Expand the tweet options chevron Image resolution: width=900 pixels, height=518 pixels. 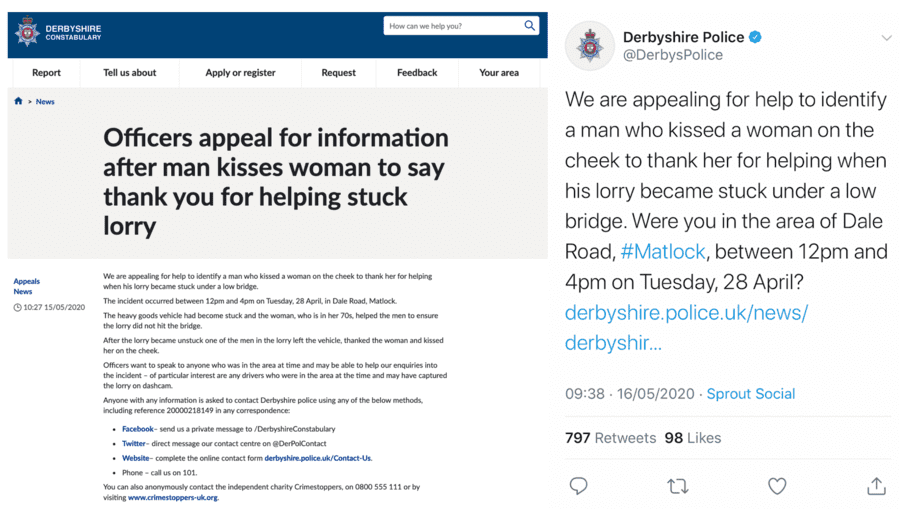click(x=886, y=38)
